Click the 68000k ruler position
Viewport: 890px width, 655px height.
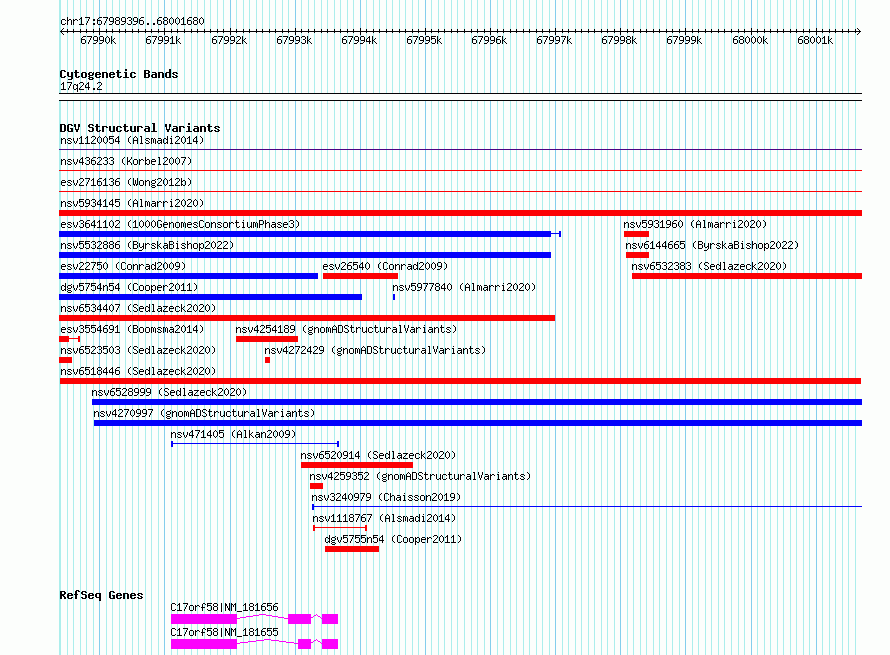click(x=750, y=40)
